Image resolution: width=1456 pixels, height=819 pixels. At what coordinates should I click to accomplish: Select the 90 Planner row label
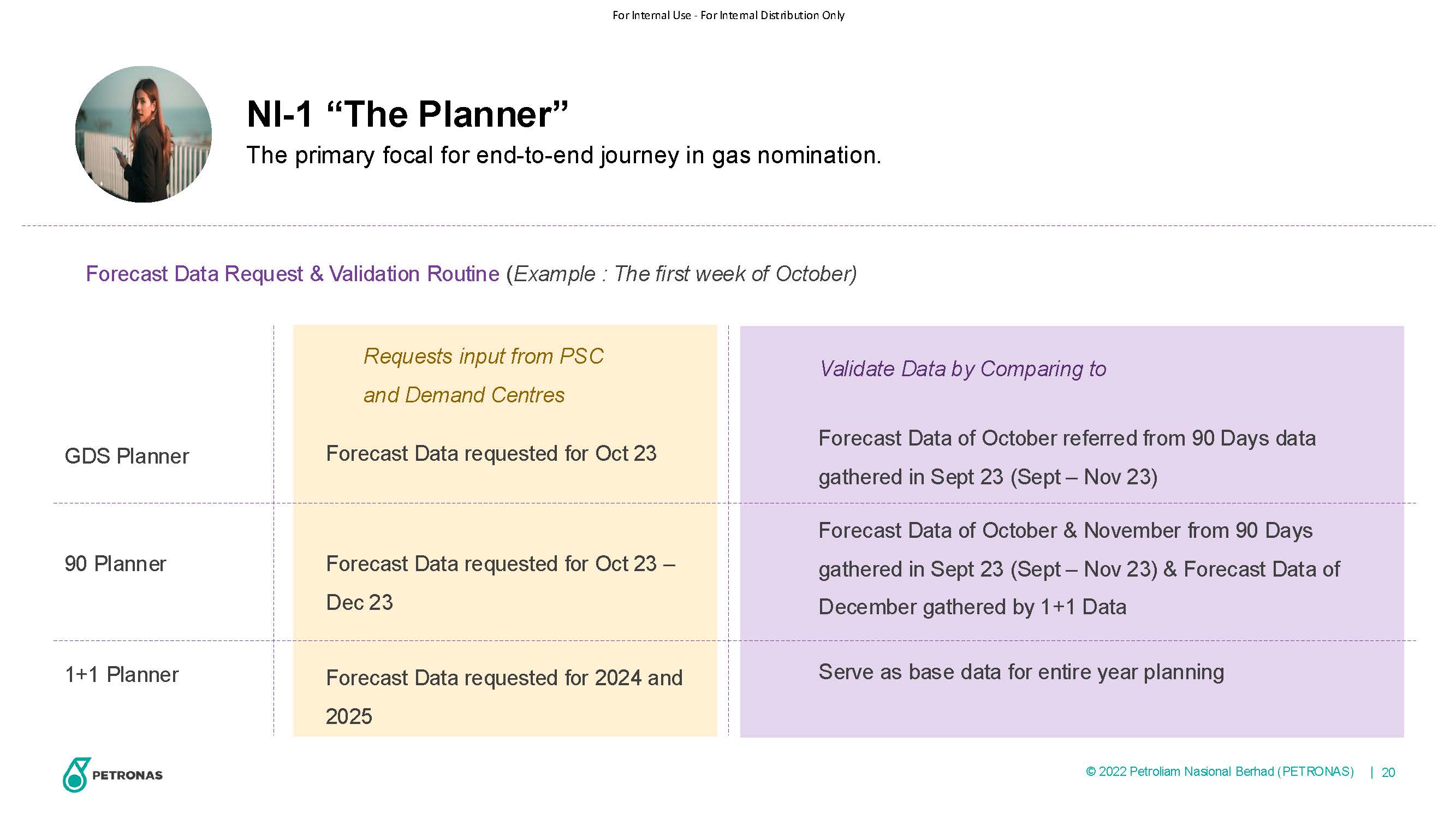pyautogui.click(x=115, y=563)
